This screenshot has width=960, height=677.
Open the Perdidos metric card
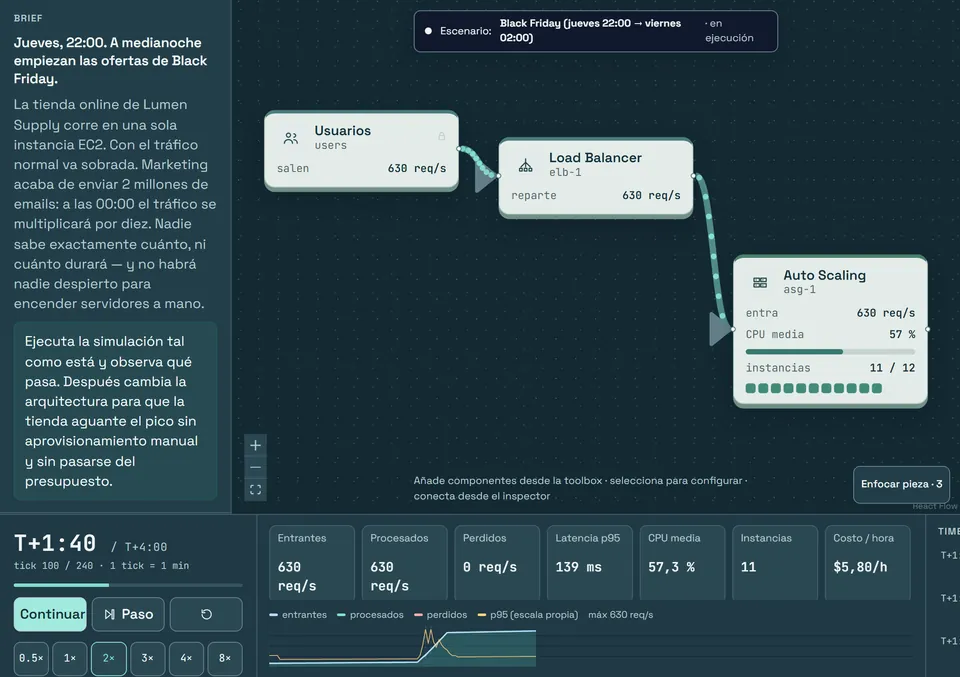497,562
